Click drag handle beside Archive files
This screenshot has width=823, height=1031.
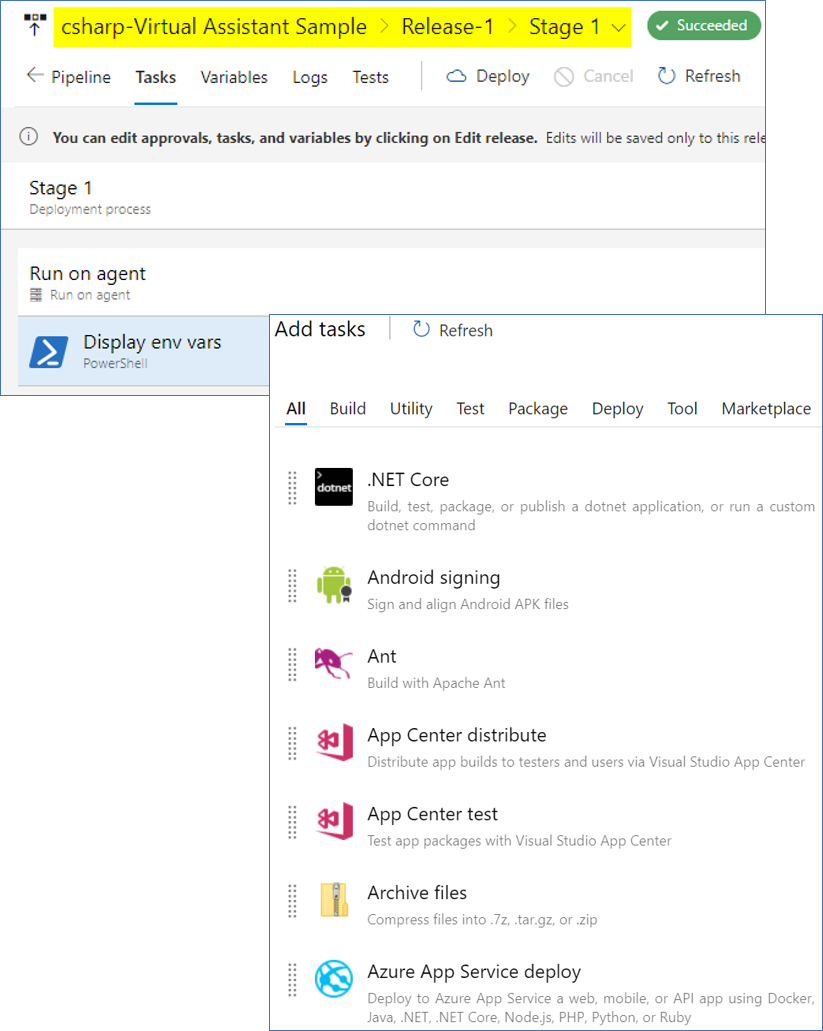point(293,901)
